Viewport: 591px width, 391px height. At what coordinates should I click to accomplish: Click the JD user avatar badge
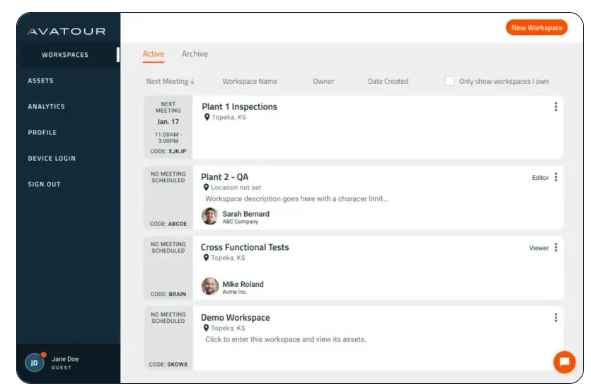click(x=34, y=363)
